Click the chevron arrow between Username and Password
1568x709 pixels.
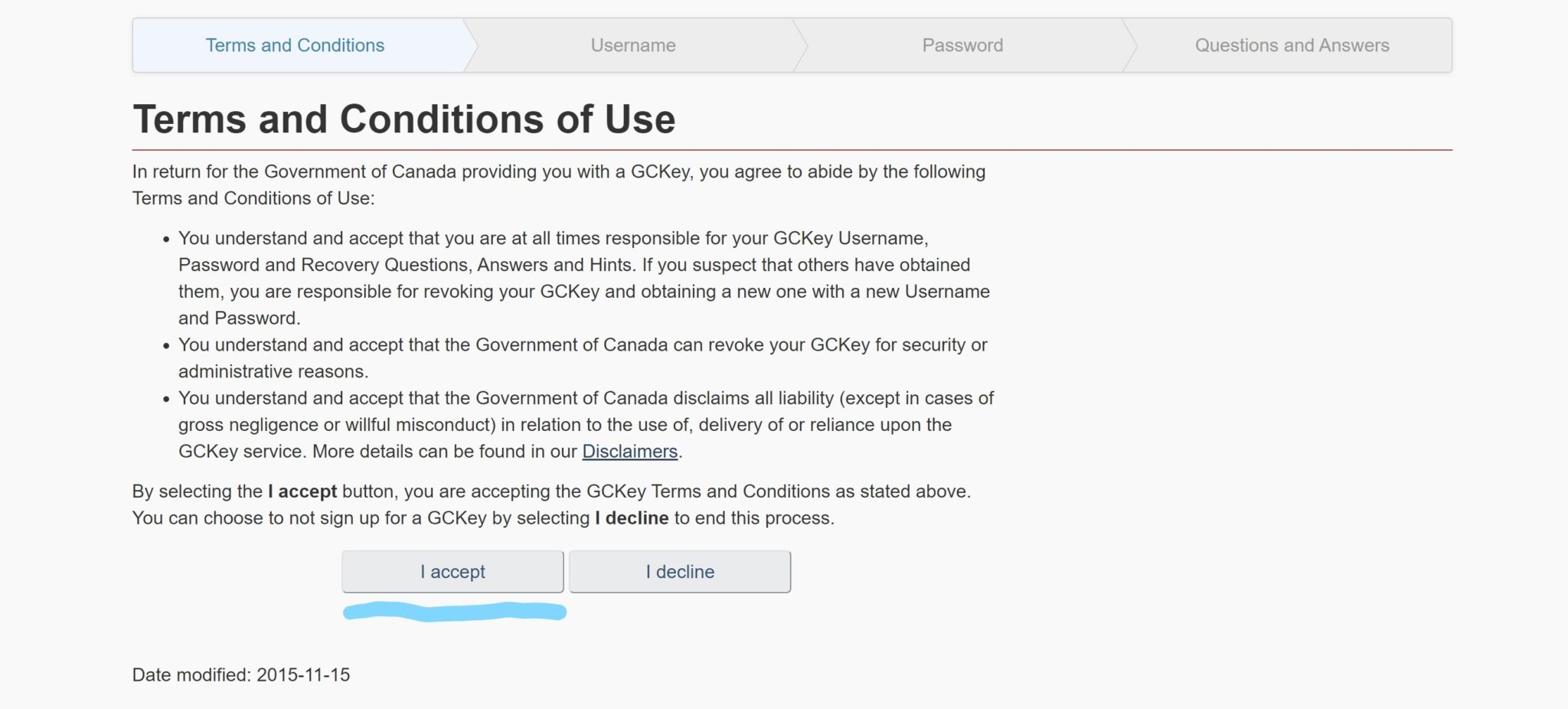pos(801,45)
